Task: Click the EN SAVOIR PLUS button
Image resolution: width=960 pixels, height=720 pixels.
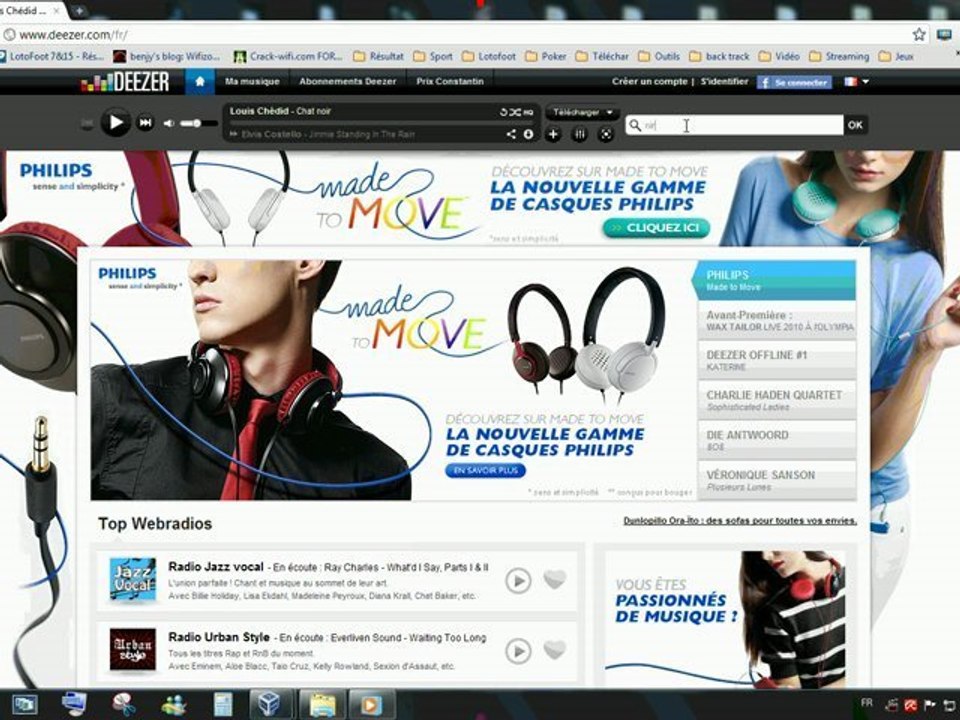Action: pyautogui.click(x=485, y=470)
